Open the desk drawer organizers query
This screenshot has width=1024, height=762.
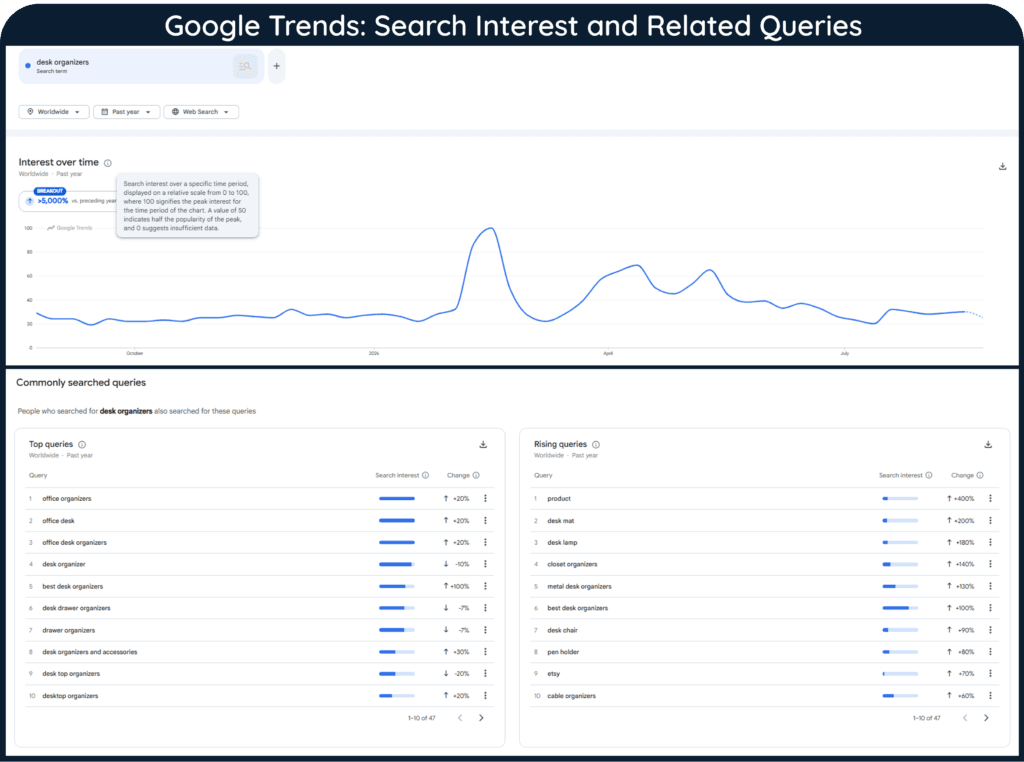pyautogui.click(x=76, y=608)
